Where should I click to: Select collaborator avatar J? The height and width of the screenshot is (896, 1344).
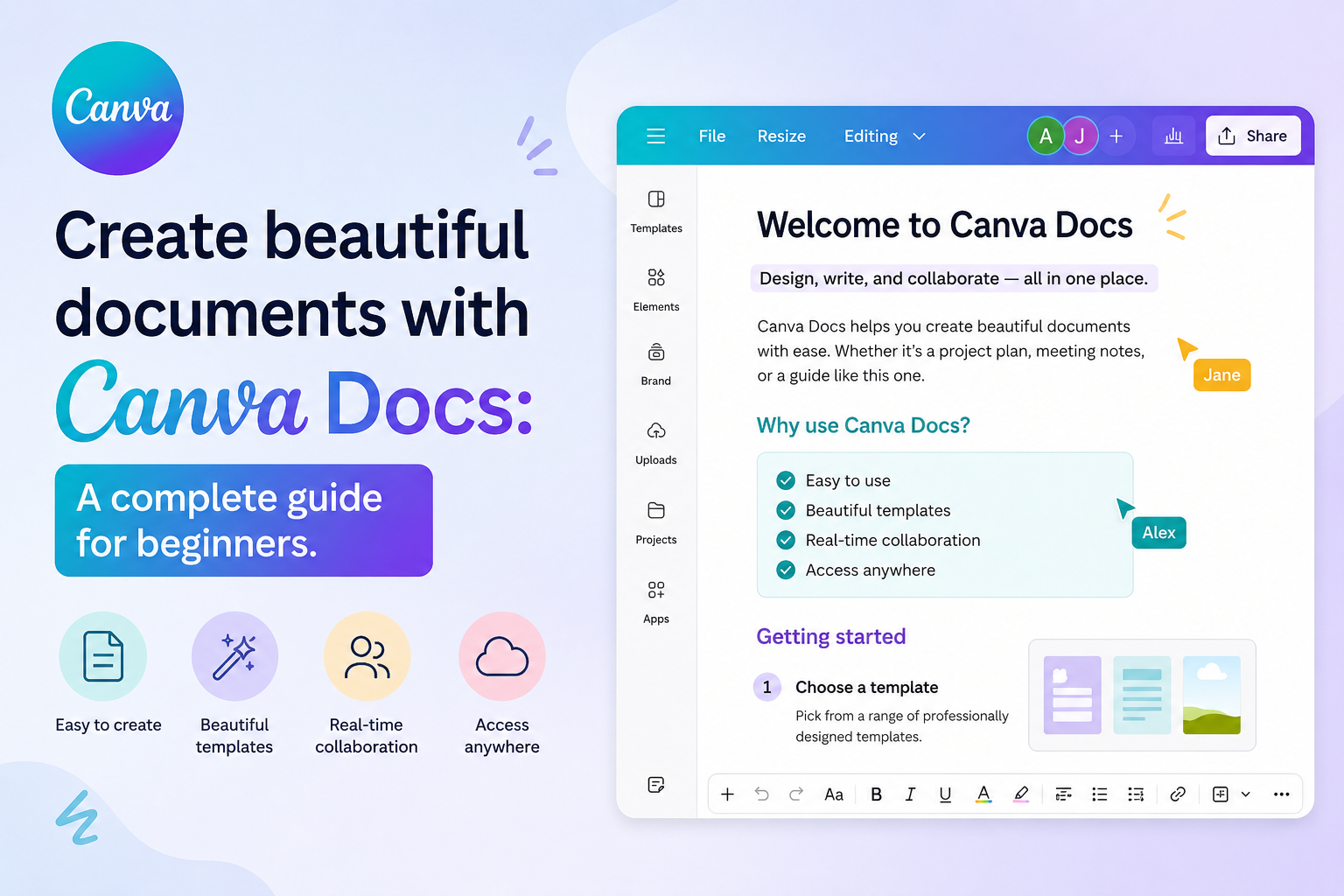pyautogui.click(x=1080, y=136)
